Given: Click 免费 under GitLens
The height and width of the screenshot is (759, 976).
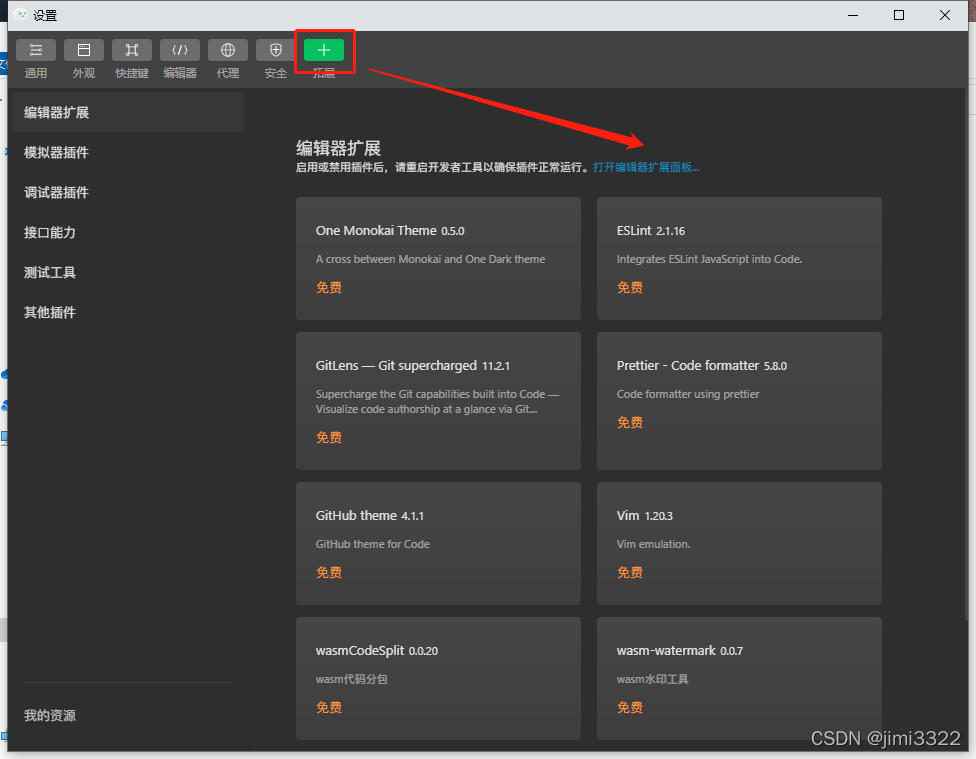Looking at the screenshot, I should click(329, 438).
